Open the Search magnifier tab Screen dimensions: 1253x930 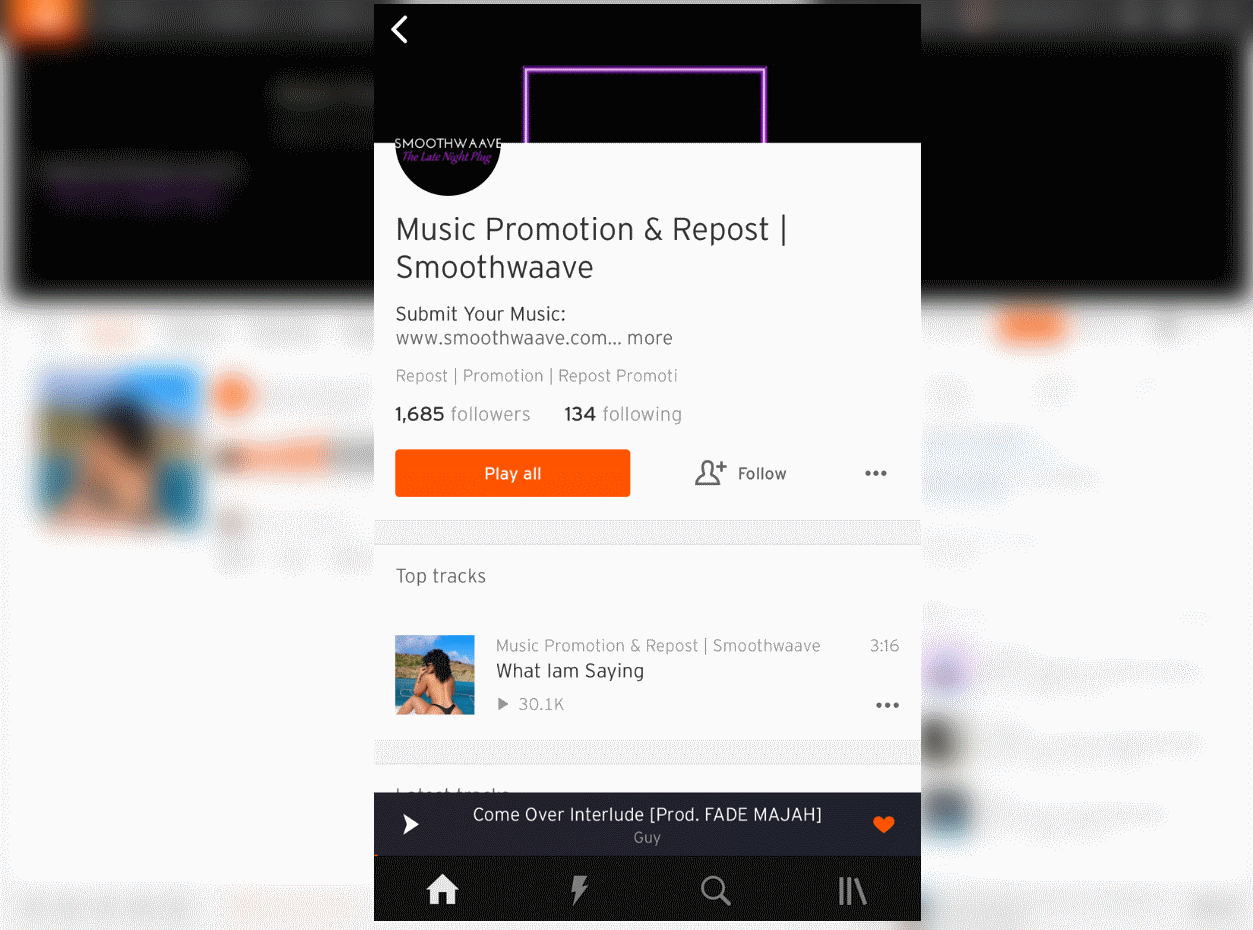715,889
